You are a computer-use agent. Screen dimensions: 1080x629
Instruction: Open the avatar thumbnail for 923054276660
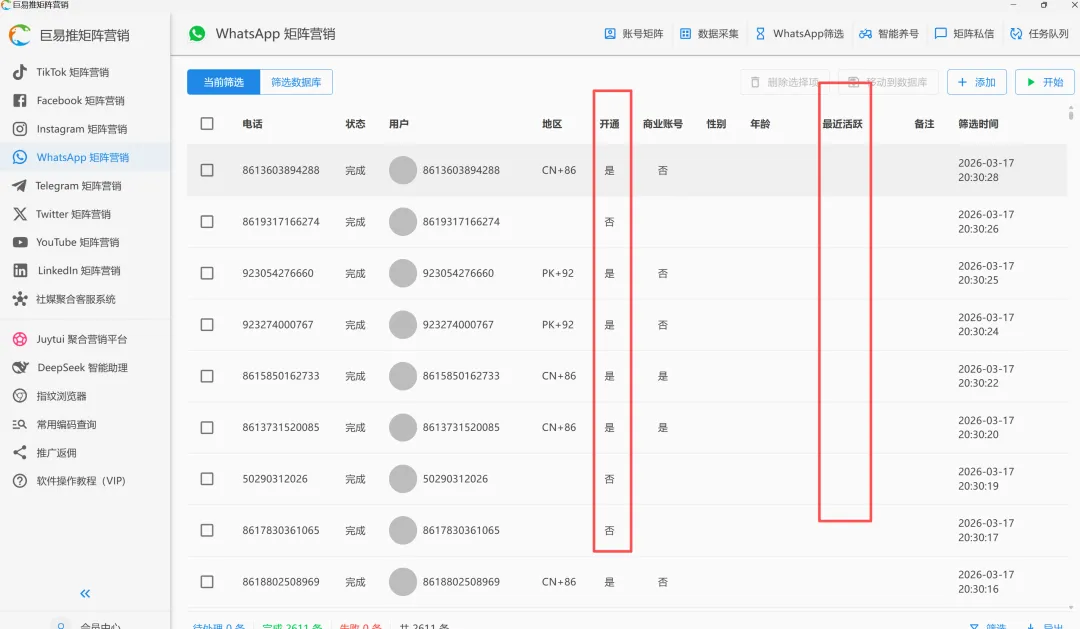pyautogui.click(x=403, y=273)
